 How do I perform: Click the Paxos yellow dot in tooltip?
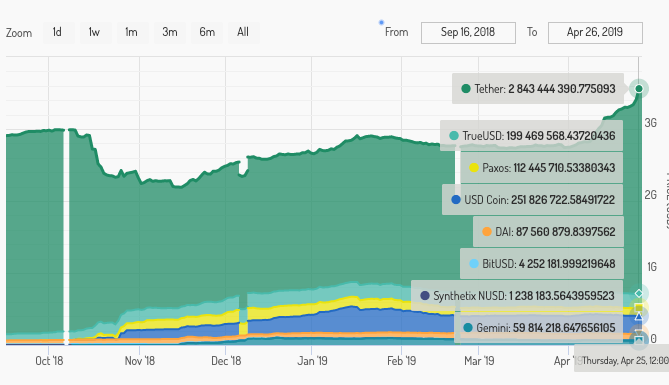[474, 168]
